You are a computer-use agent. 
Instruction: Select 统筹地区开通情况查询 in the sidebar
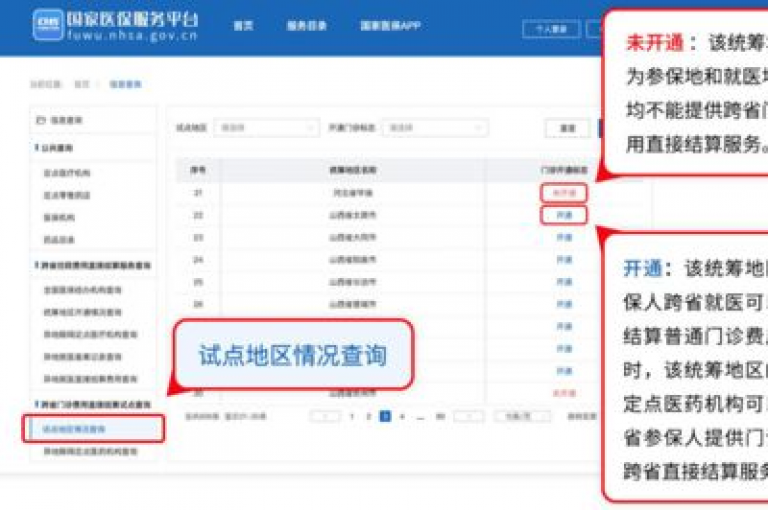point(82,312)
